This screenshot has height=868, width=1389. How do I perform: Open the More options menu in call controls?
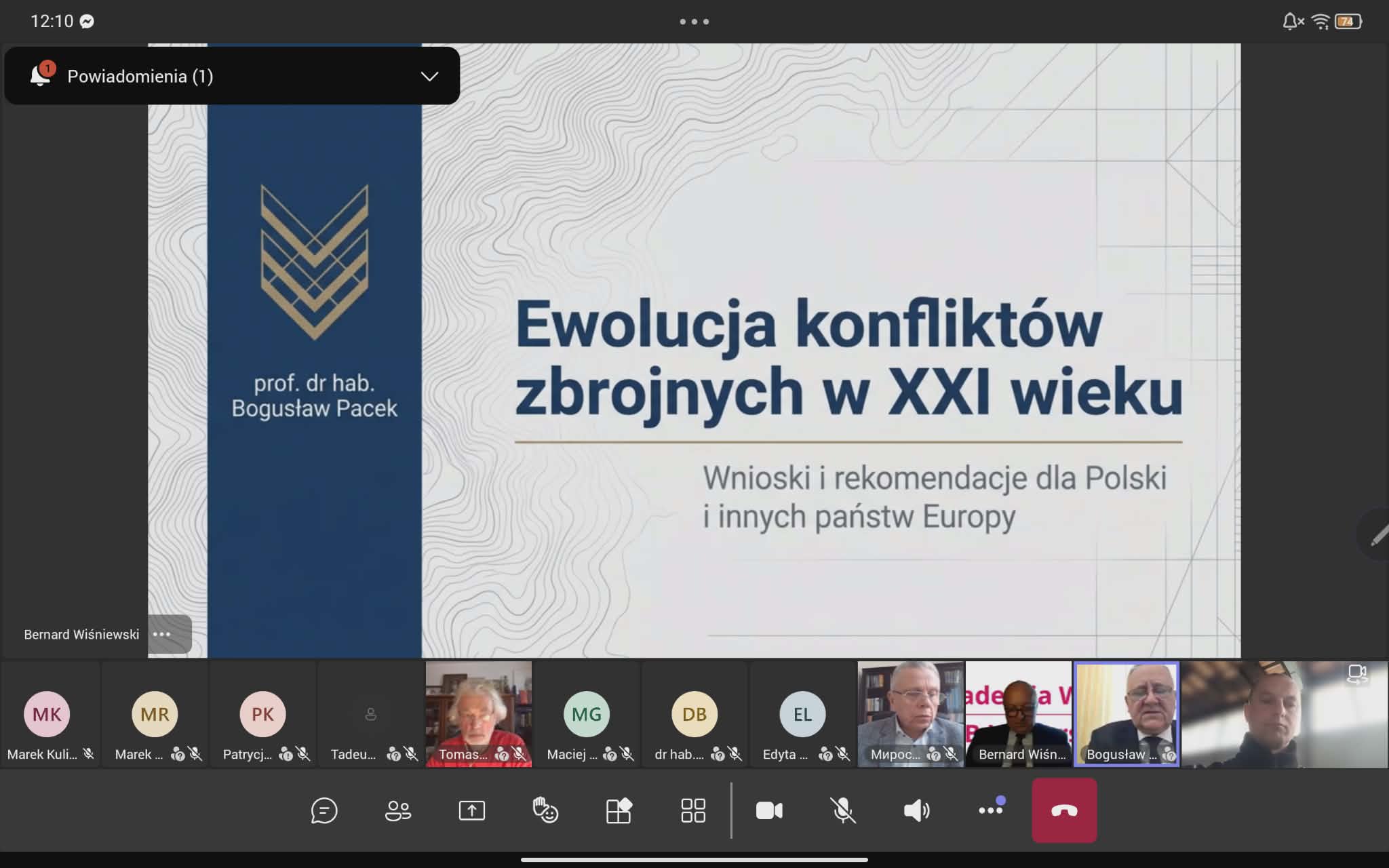click(x=990, y=810)
